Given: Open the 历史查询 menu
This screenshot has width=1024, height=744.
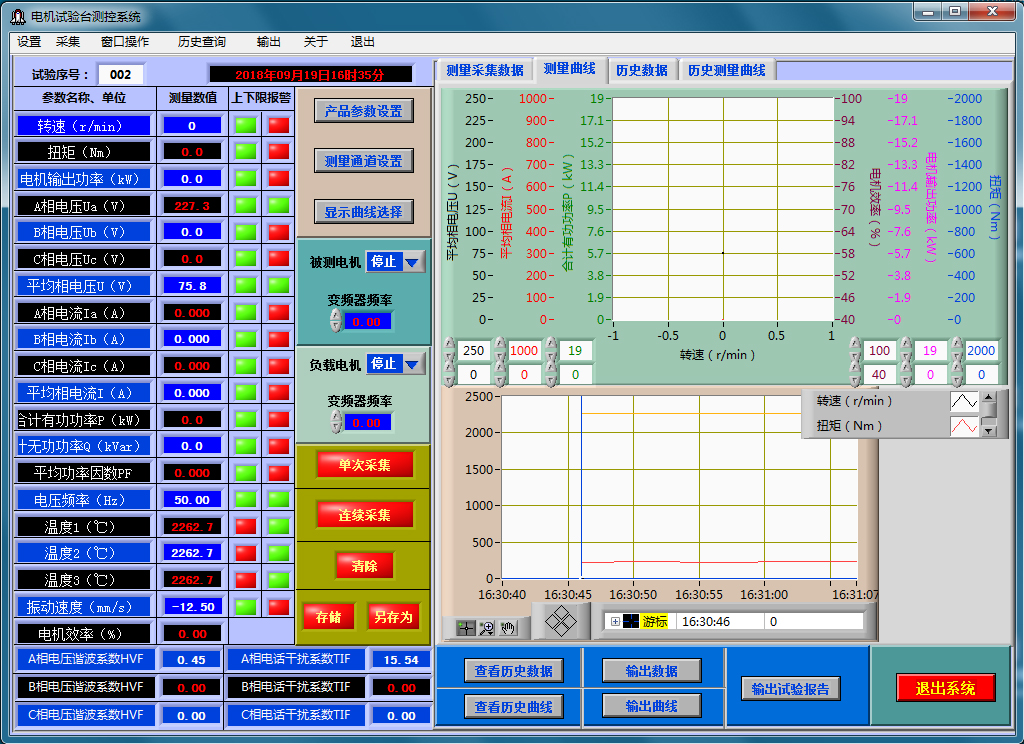Looking at the screenshot, I should click(x=202, y=42).
